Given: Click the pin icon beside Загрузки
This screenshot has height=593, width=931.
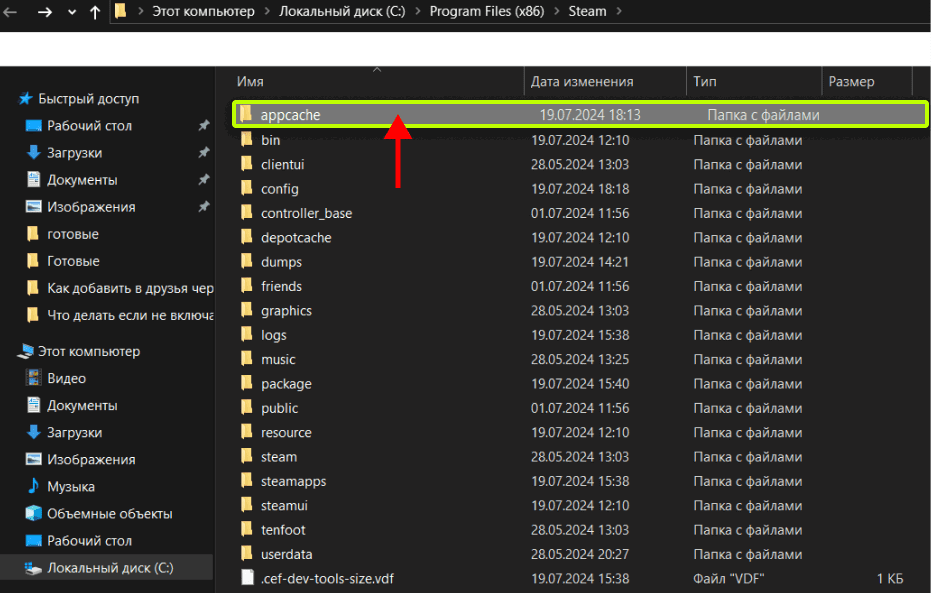Looking at the screenshot, I should (x=204, y=153).
